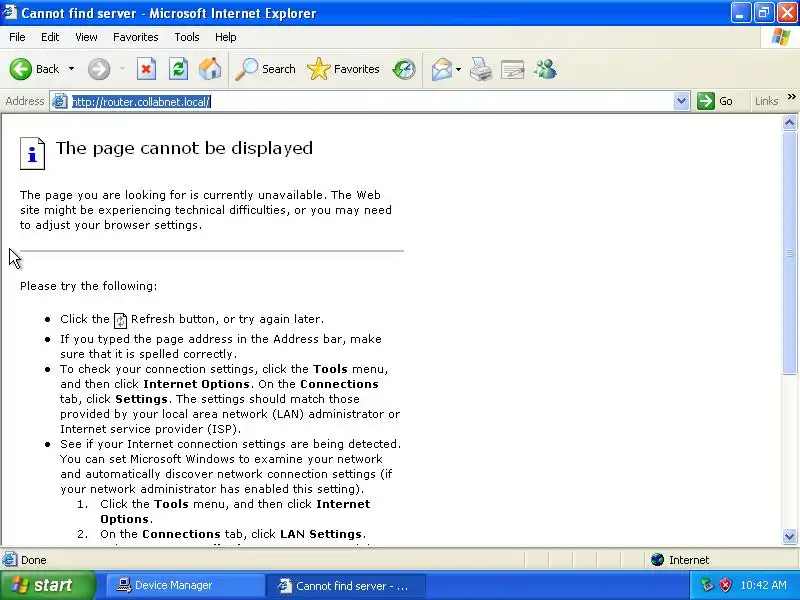Click the red security shield tray icon

(725, 585)
